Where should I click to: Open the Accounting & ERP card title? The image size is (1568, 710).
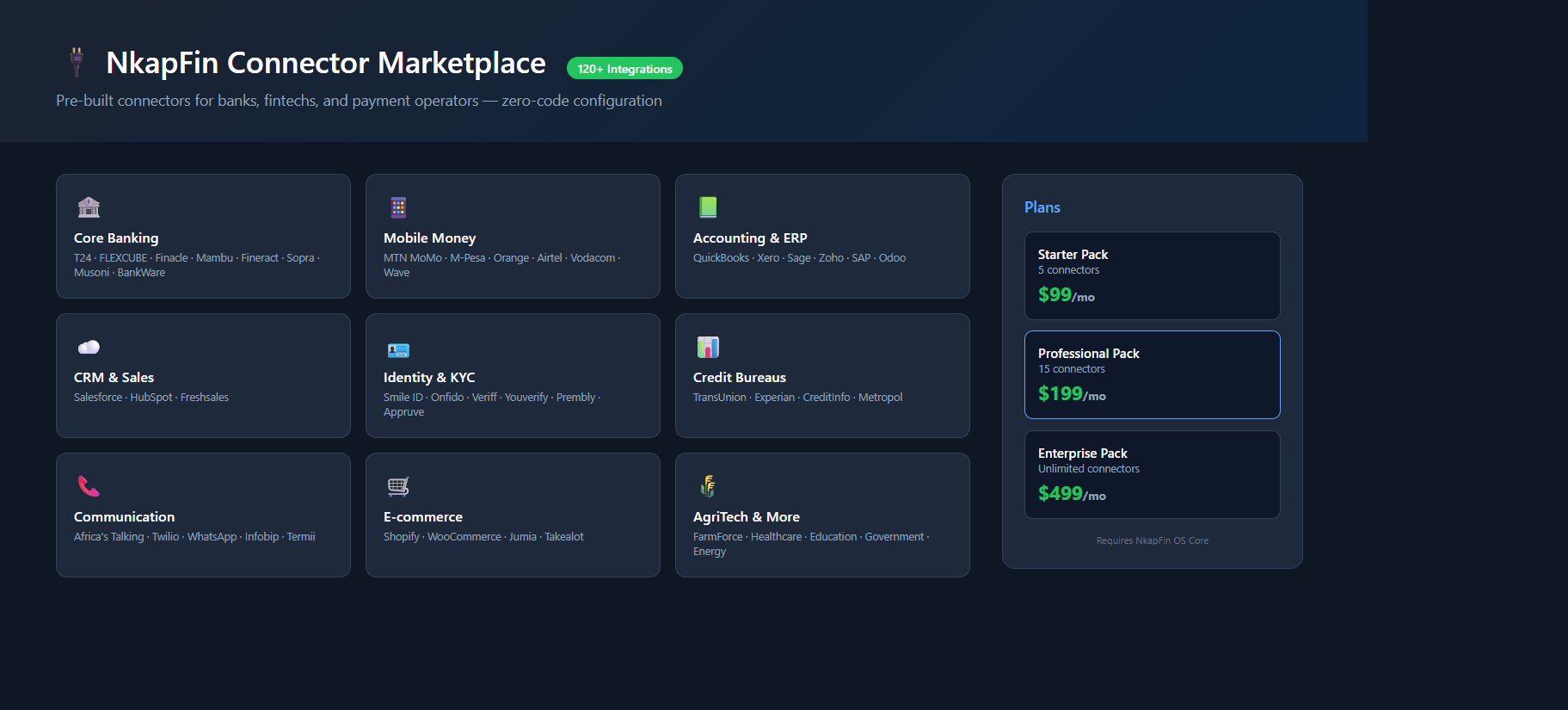(750, 238)
